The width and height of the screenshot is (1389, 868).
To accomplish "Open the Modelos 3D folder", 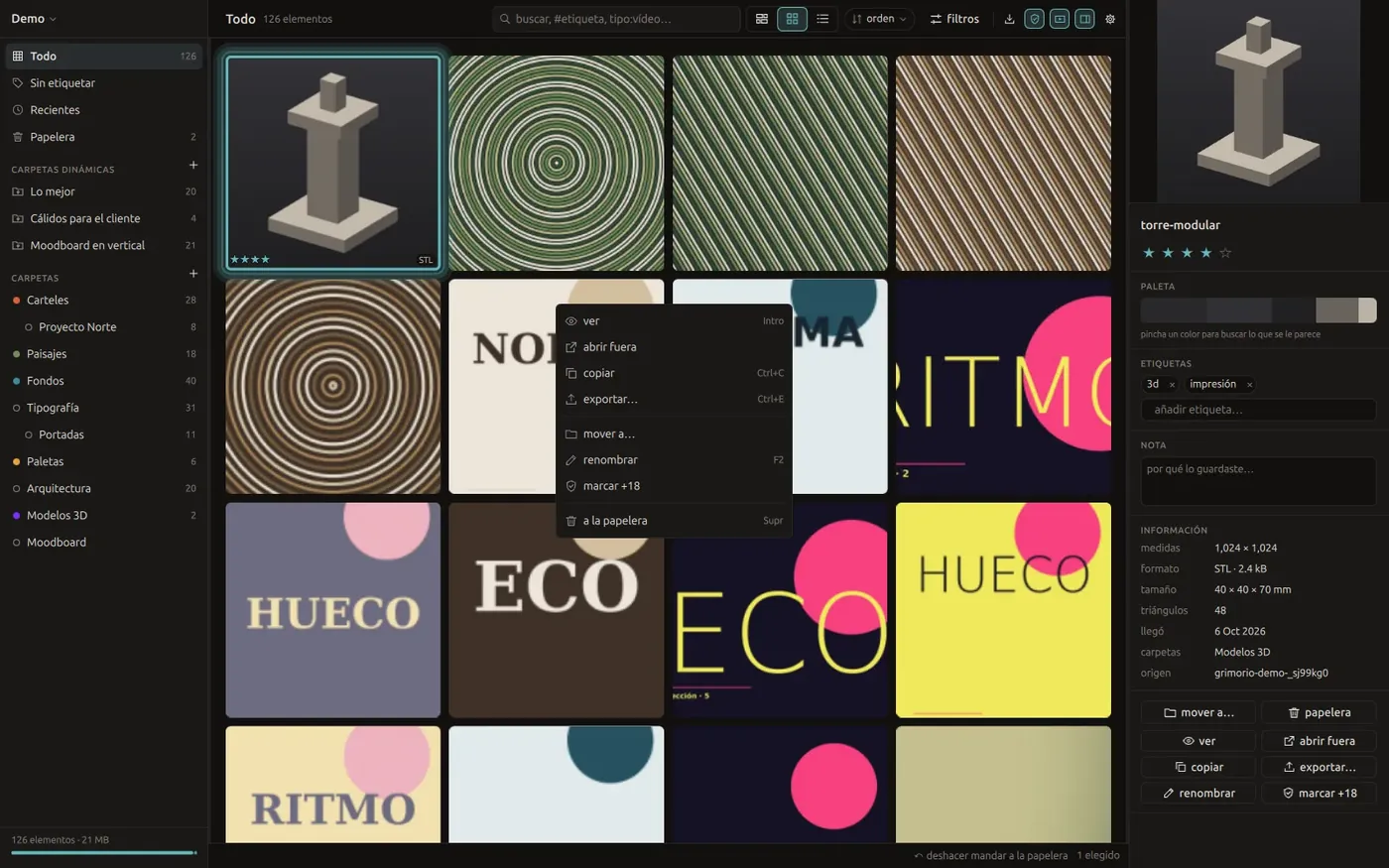I will pos(104,515).
